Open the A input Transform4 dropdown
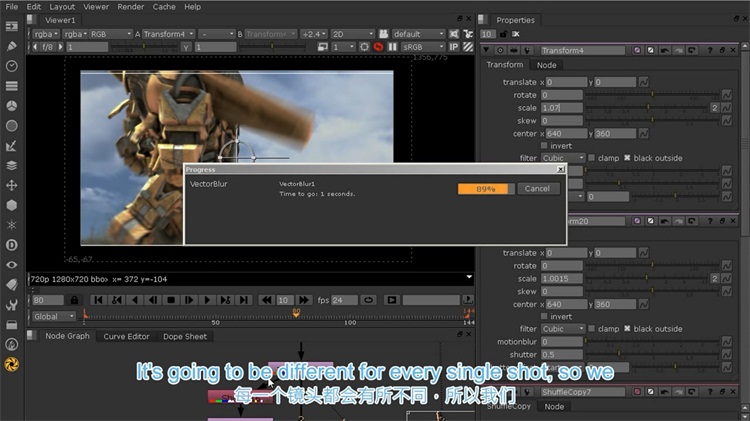The height and width of the screenshot is (421, 750). coord(168,34)
